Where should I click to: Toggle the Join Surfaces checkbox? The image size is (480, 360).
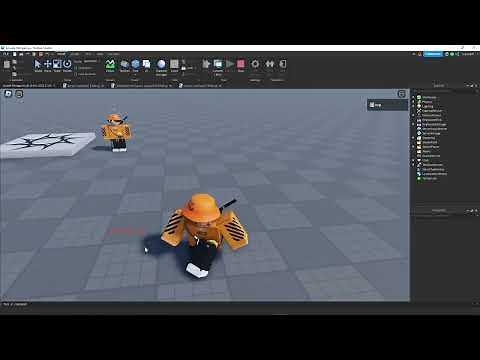tap(76, 74)
